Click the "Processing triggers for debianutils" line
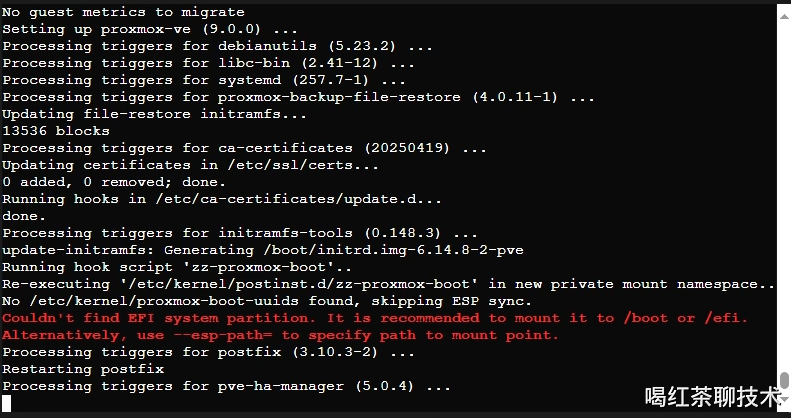This screenshot has height=418, width=791. [x=217, y=46]
